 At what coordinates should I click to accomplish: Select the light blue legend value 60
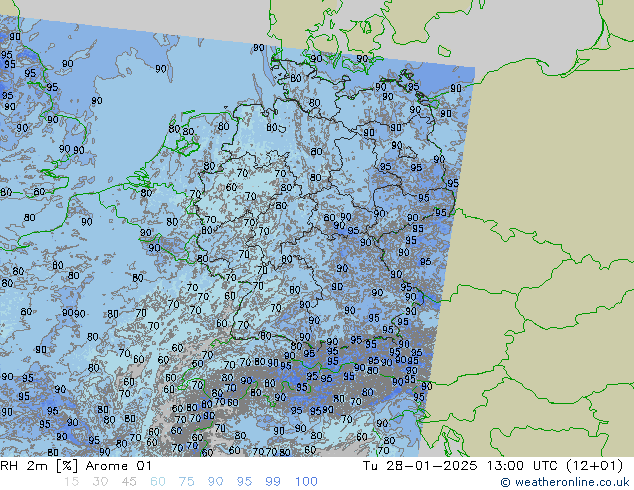(158, 482)
